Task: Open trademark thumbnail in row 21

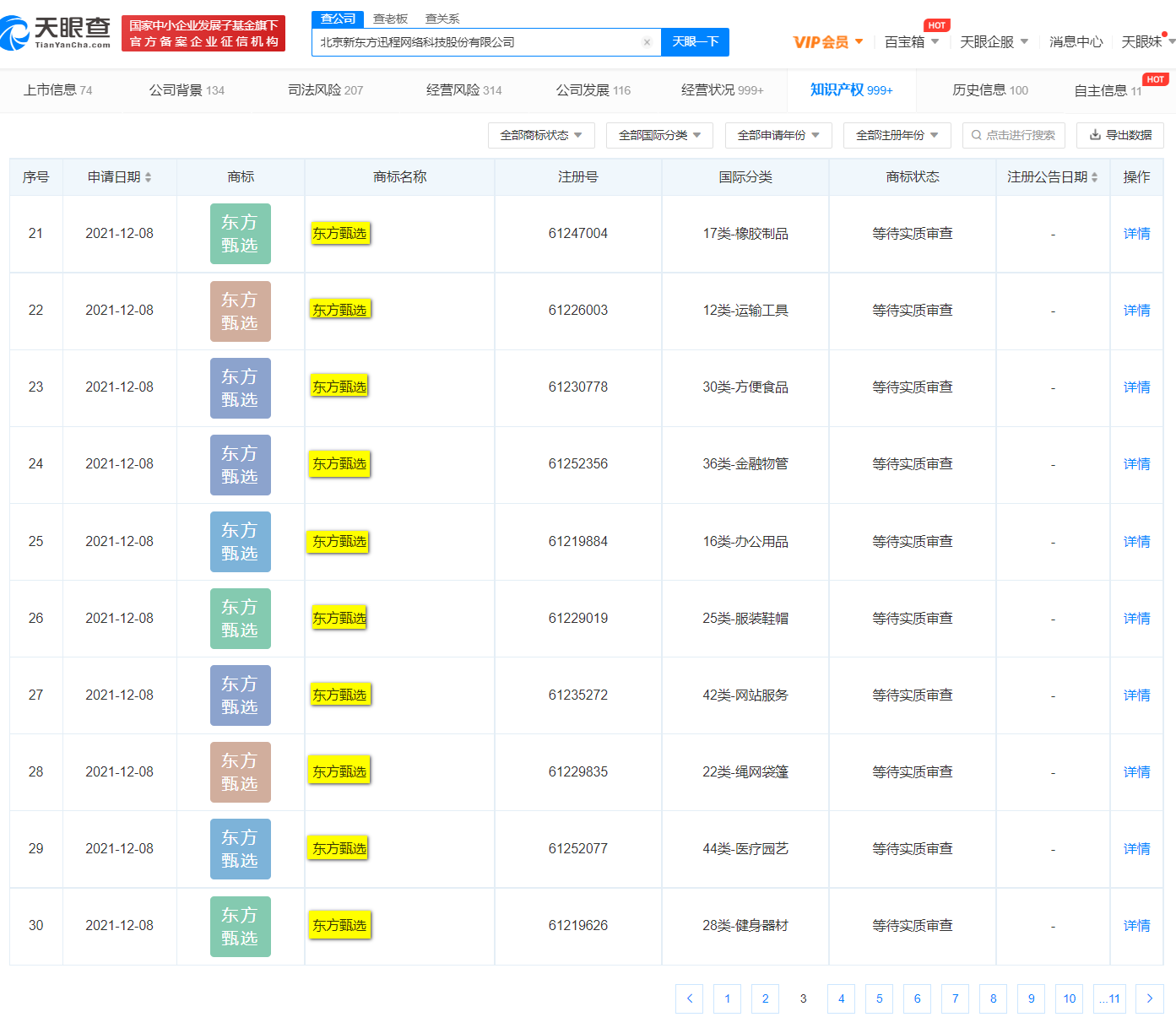Action: [x=241, y=234]
